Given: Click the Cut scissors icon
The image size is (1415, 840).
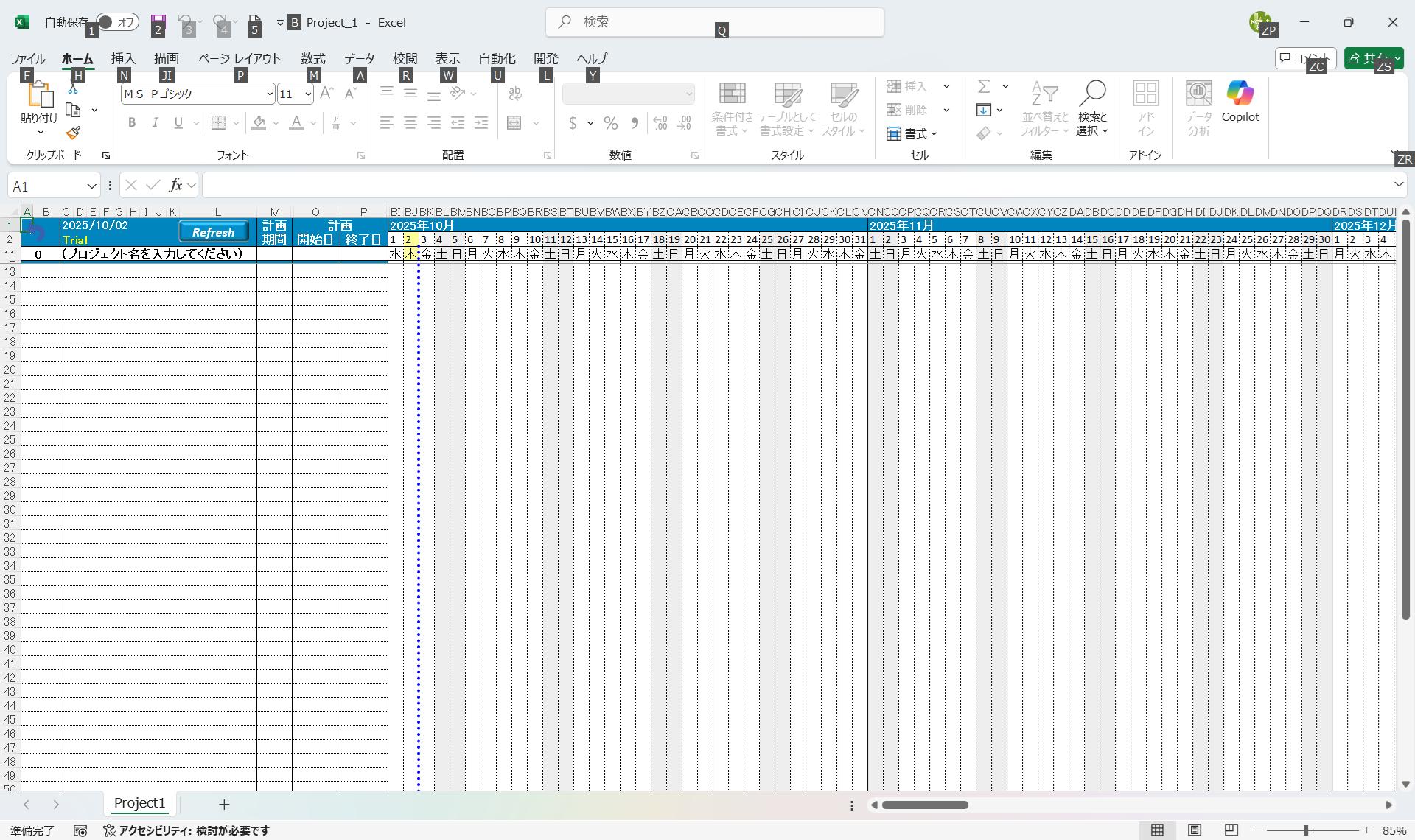Looking at the screenshot, I should pyautogui.click(x=73, y=88).
